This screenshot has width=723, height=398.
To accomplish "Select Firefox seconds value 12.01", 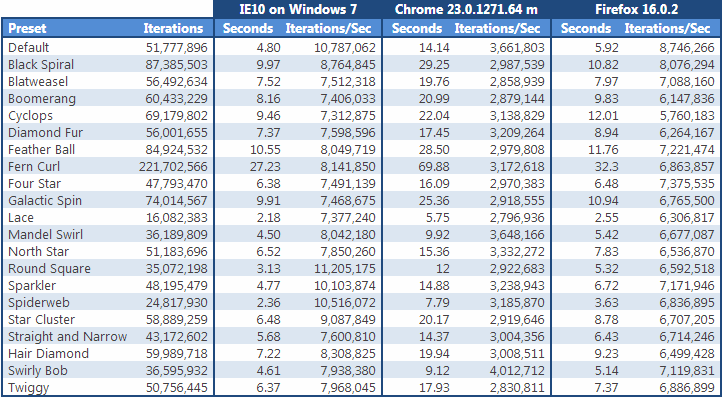I will coord(603,116).
